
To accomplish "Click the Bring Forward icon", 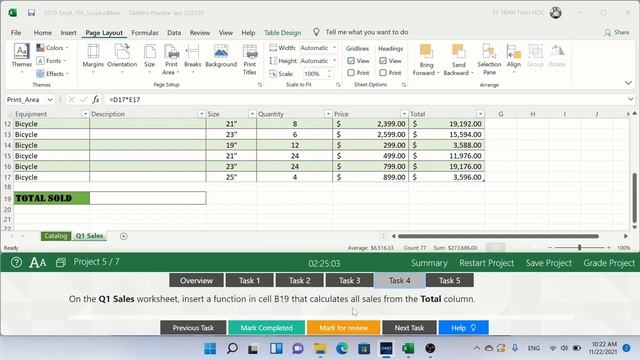I will tap(426, 51).
